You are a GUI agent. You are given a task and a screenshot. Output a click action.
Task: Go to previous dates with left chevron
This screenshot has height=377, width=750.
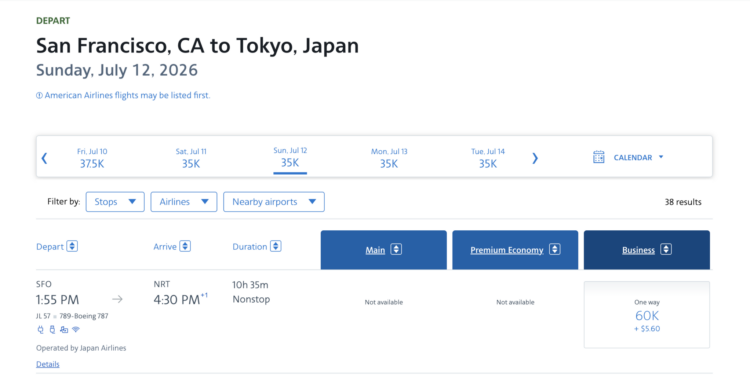click(44, 158)
